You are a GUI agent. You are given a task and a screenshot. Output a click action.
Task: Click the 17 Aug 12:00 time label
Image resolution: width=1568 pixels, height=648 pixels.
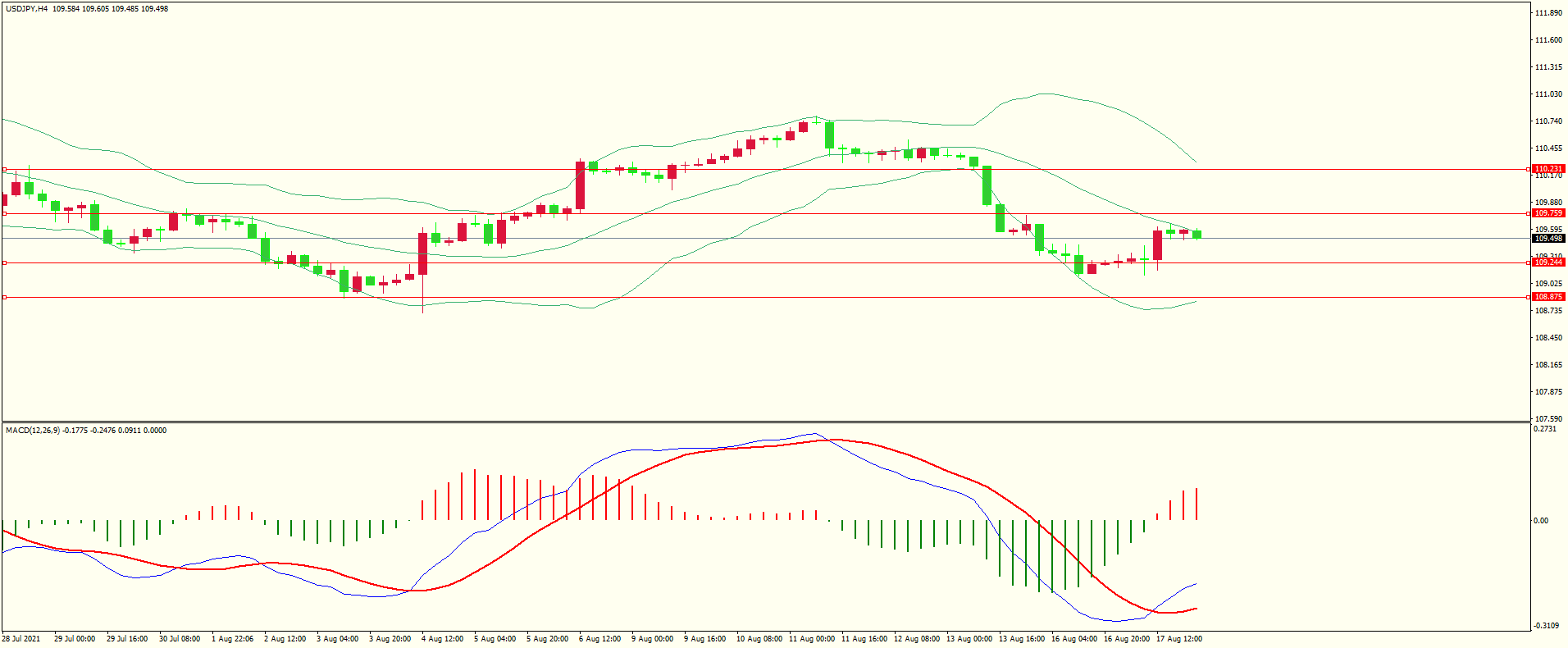[1179, 639]
